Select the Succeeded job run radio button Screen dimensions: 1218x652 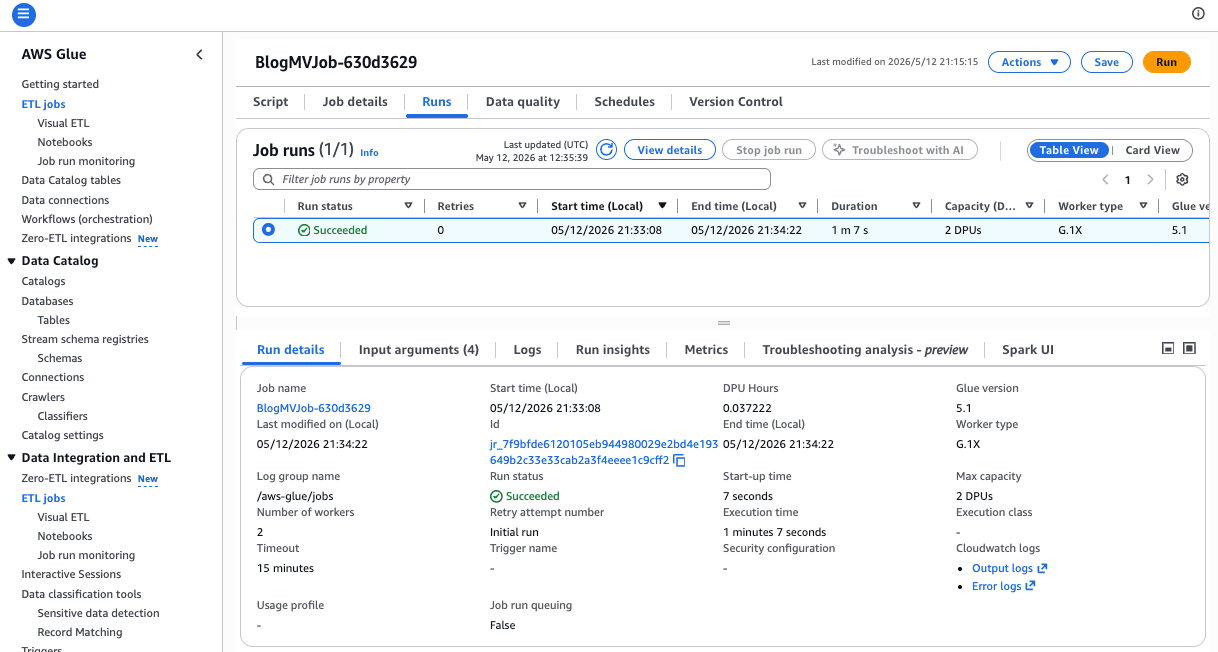click(268, 230)
